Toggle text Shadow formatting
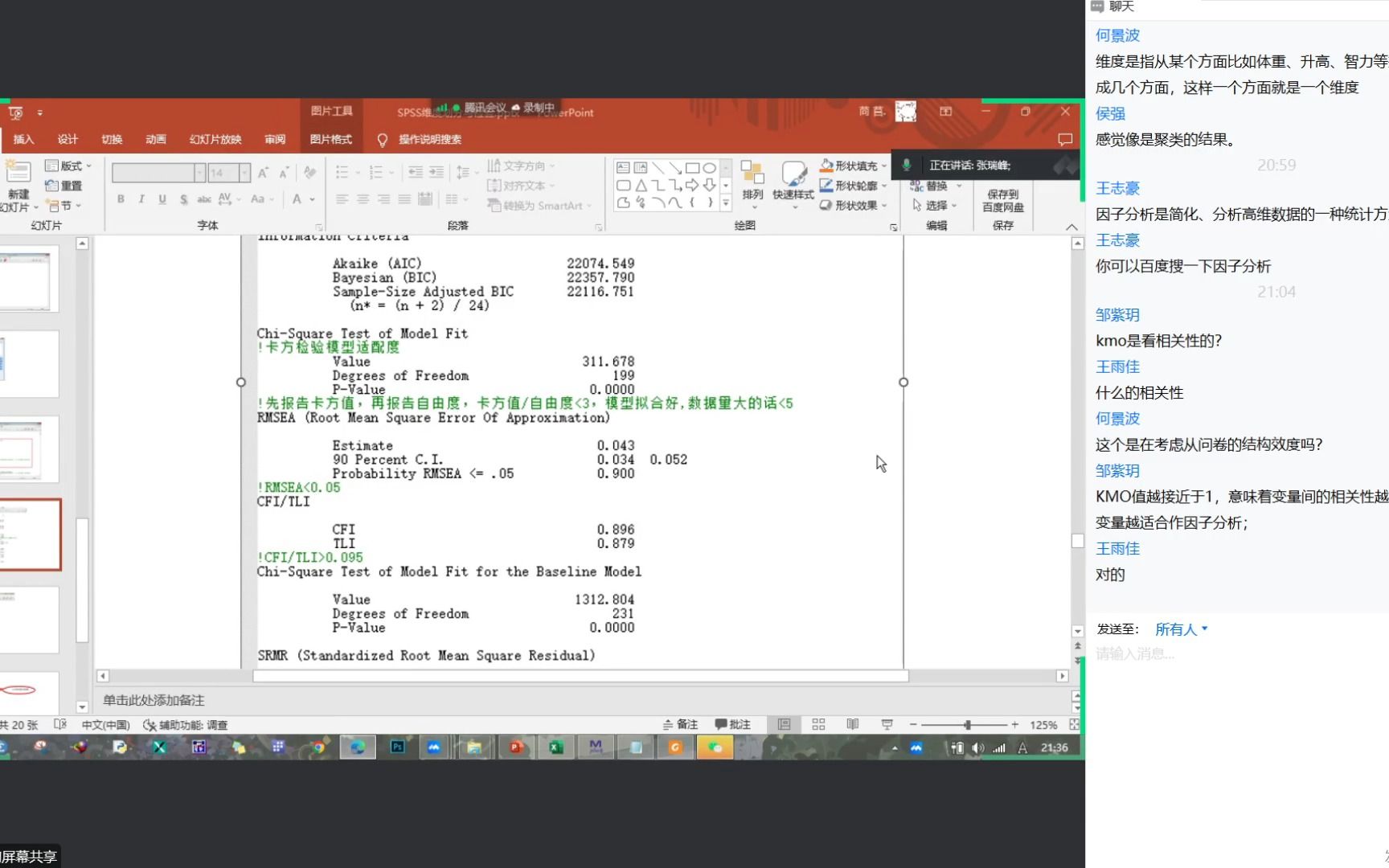 tap(183, 199)
